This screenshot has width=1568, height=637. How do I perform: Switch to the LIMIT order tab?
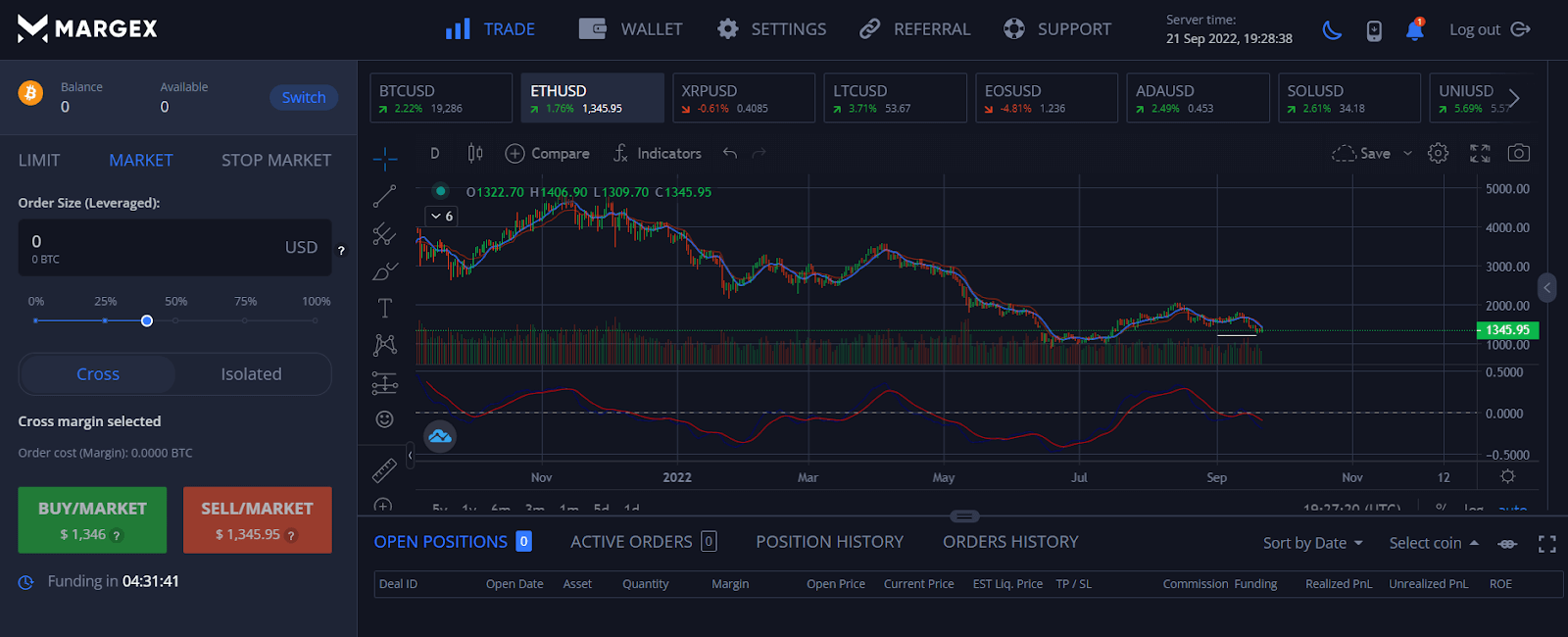(x=39, y=160)
